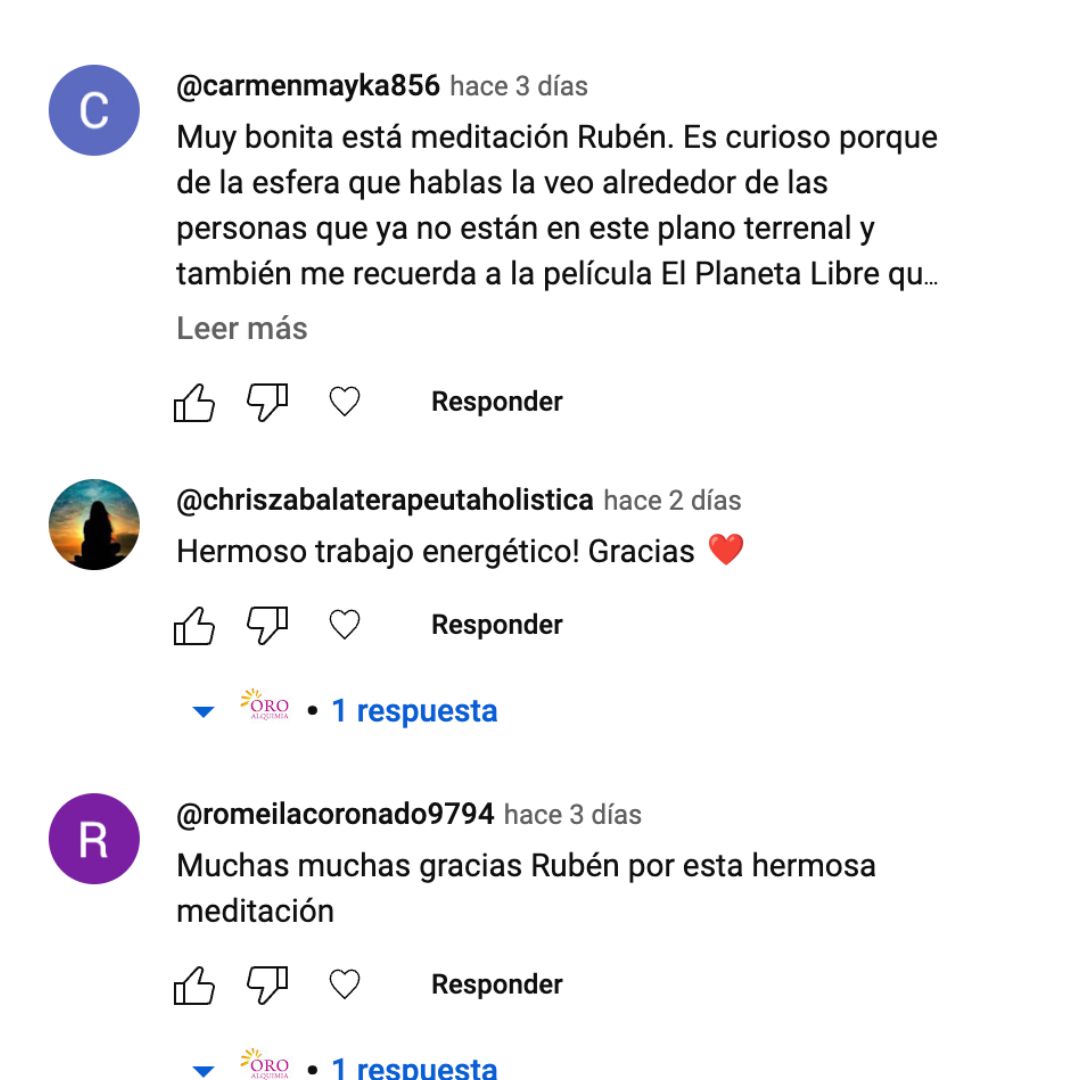Show replies under chriszabala's comment arrow
The width and height of the screenshot is (1080, 1080).
pos(203,712)
